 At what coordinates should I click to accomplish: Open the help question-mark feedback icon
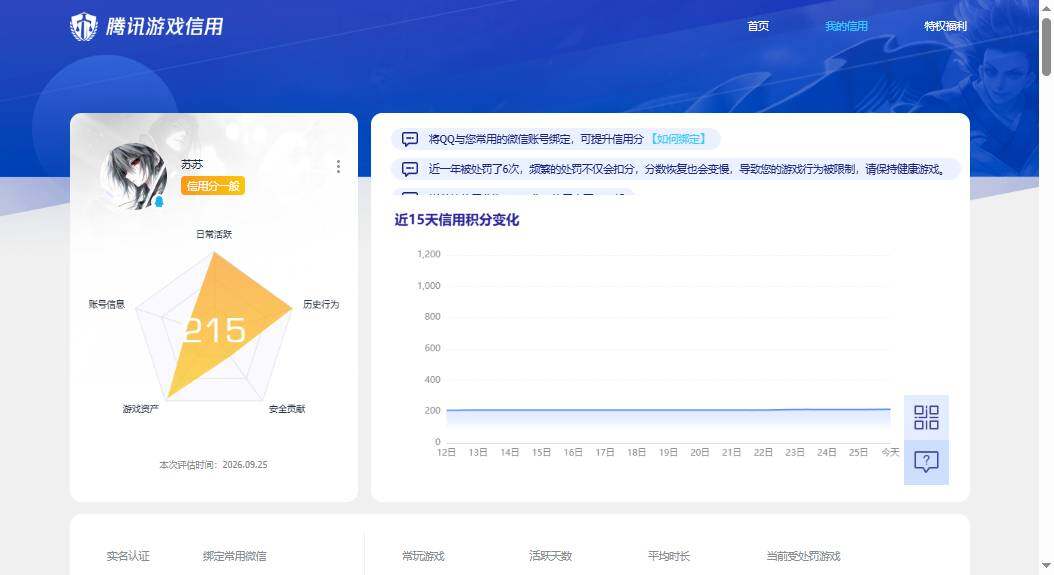pyautogui.click(x=926, y=462)
